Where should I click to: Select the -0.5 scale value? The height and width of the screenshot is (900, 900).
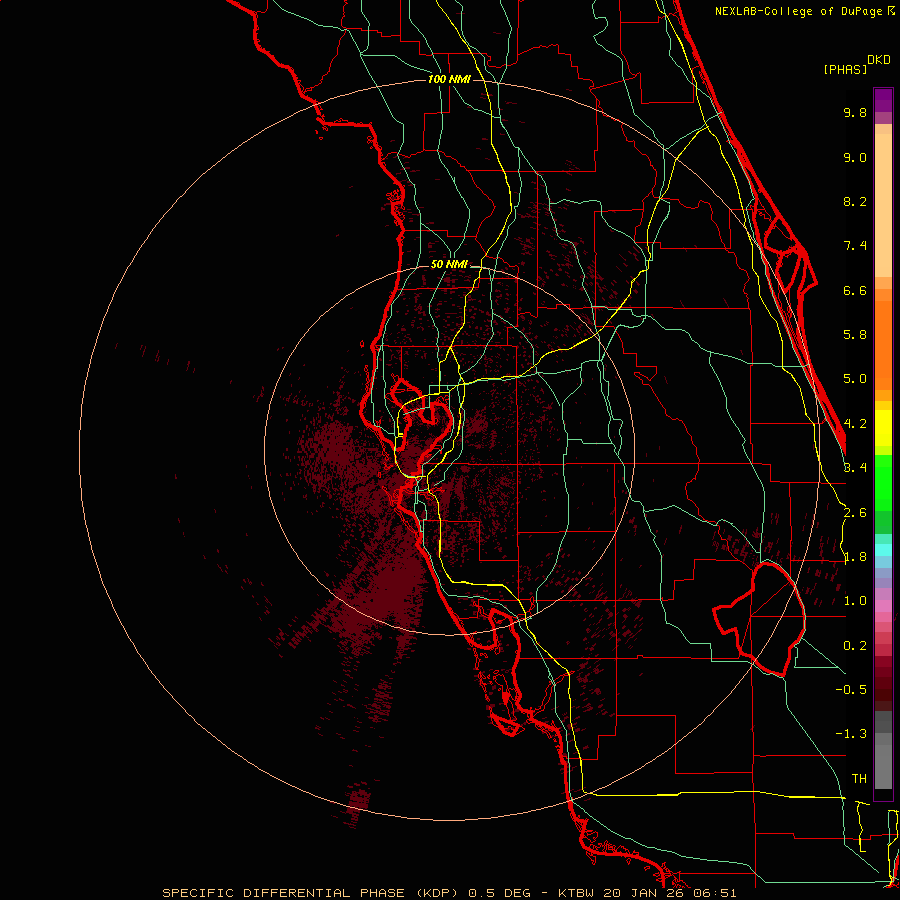pyautogui.click(x=851, y=689)
